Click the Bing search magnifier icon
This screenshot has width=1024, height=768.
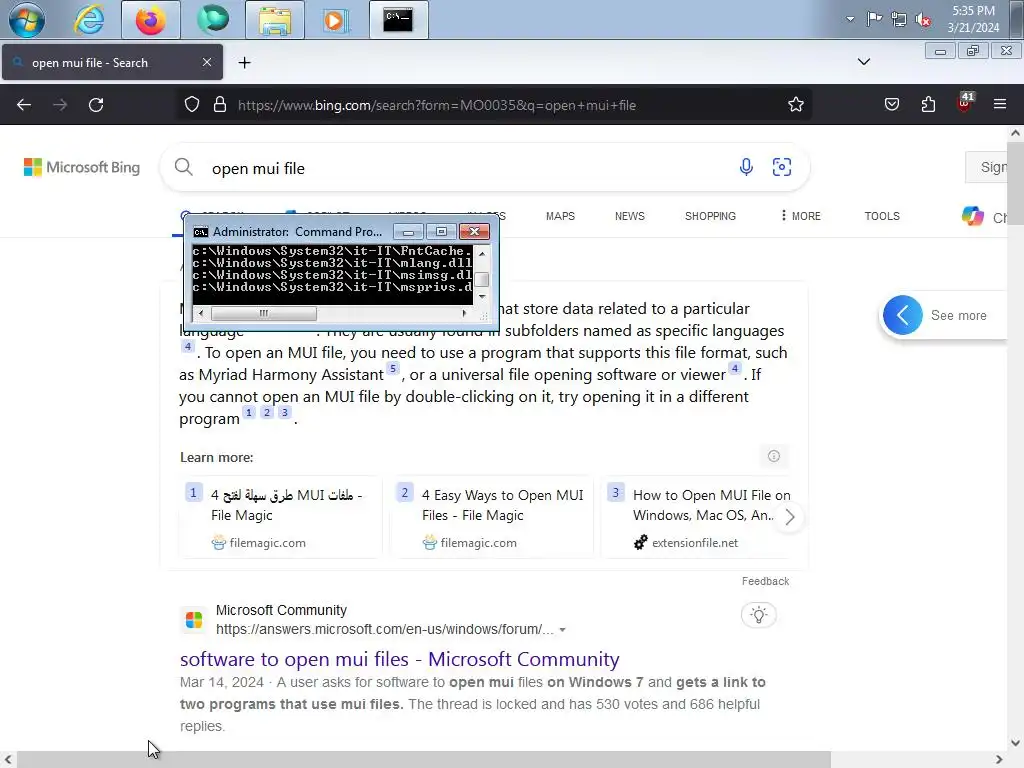(x=184, y=167)
